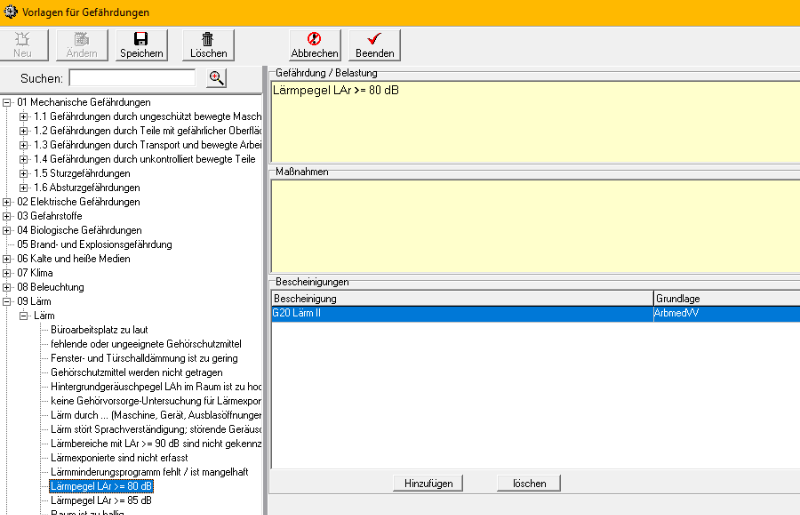Select Lärmpegel LAr >= 85 dB entry

(x=101, y=500)
